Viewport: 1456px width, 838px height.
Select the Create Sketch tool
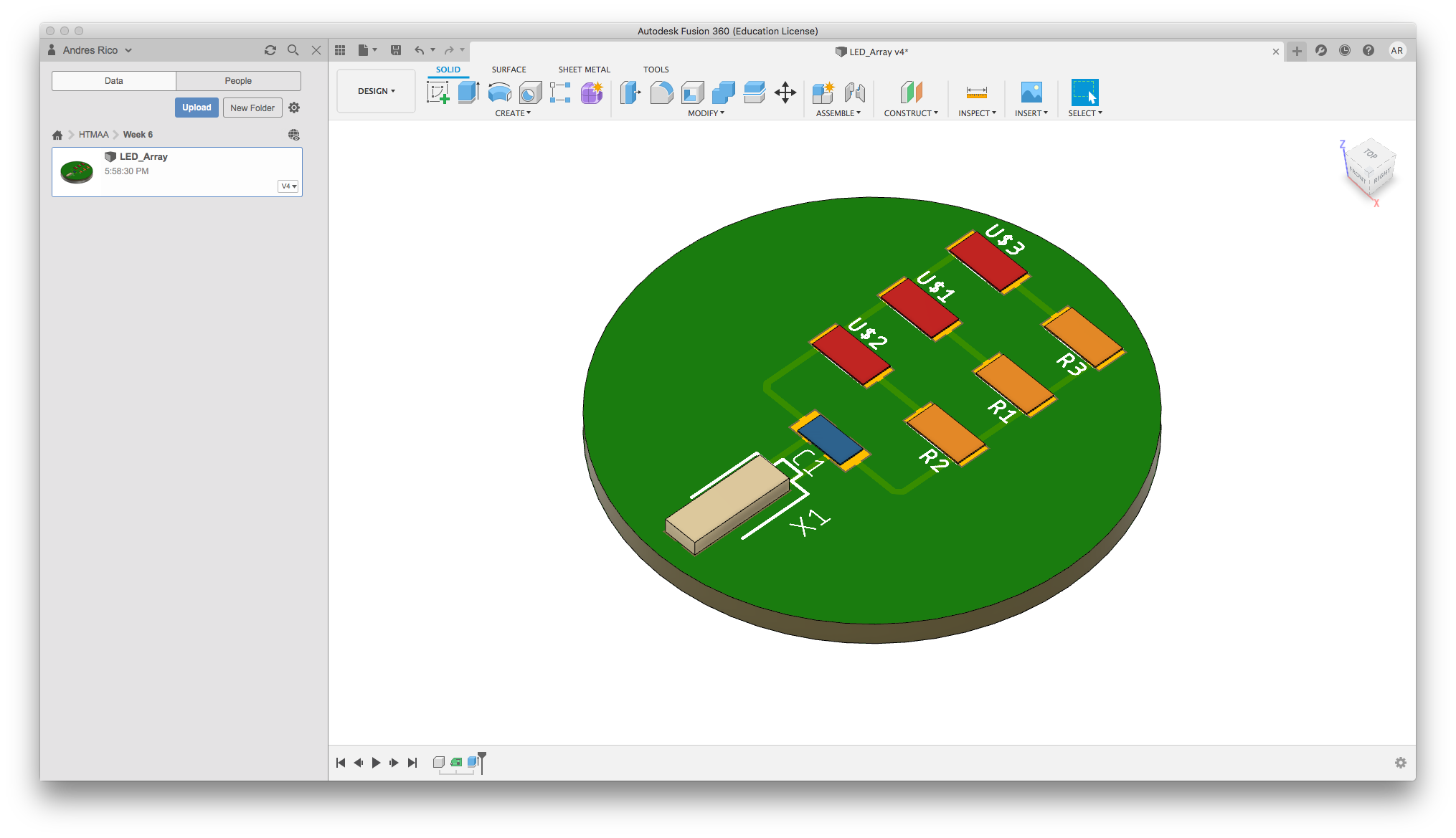tap(438, 92)
